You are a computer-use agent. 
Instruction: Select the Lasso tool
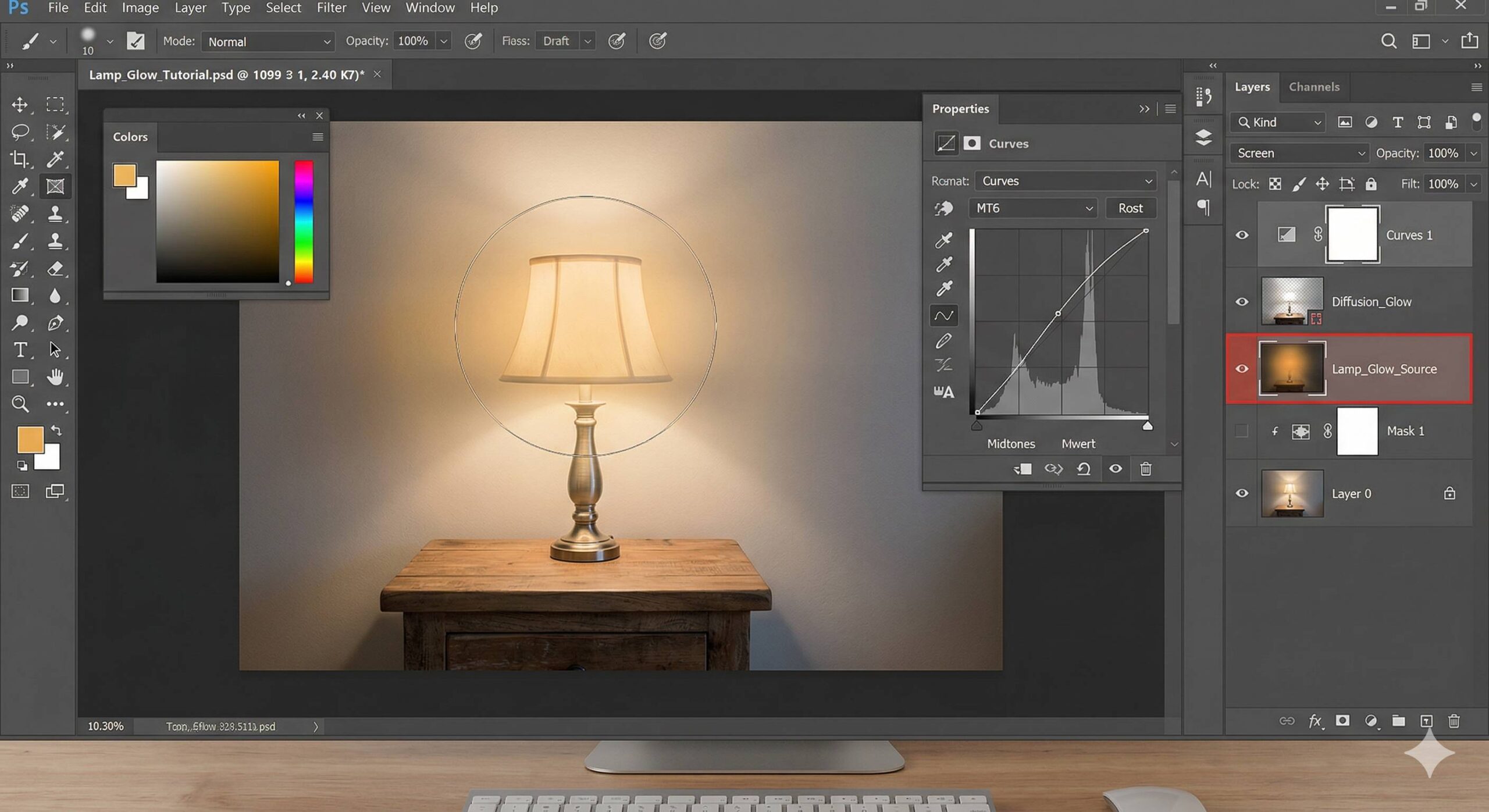[x=20, y=132]
